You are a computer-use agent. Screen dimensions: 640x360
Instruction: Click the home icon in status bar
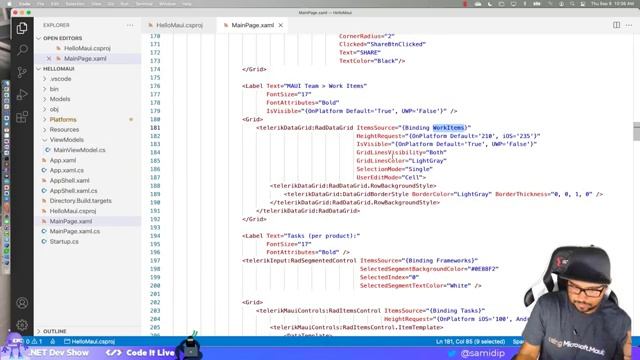pos(53,342)
